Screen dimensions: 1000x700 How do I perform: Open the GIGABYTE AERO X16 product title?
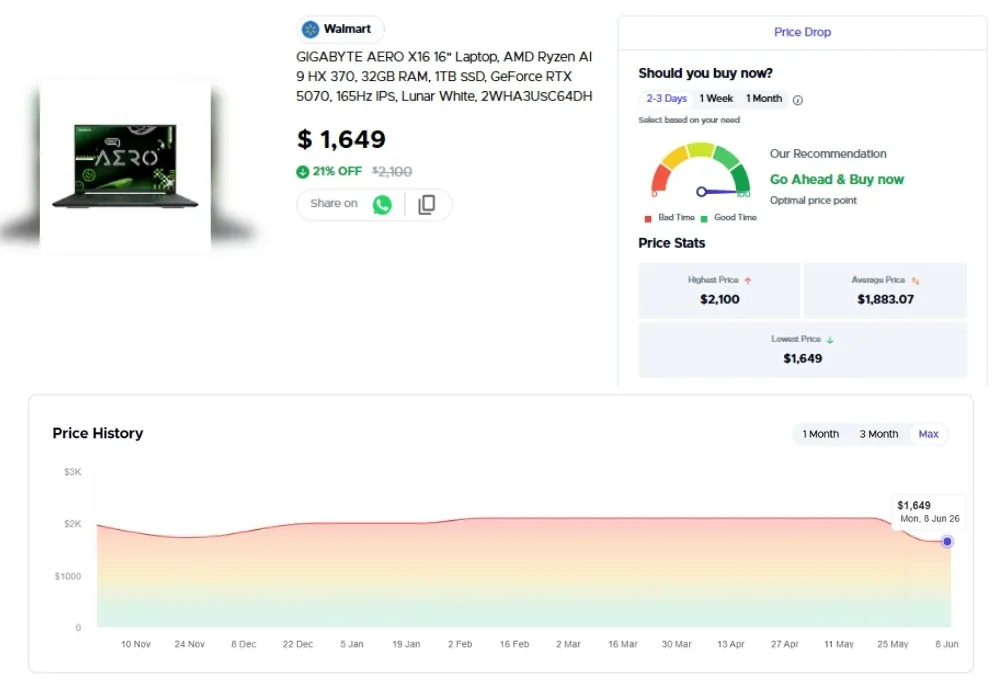pos(444,77)
